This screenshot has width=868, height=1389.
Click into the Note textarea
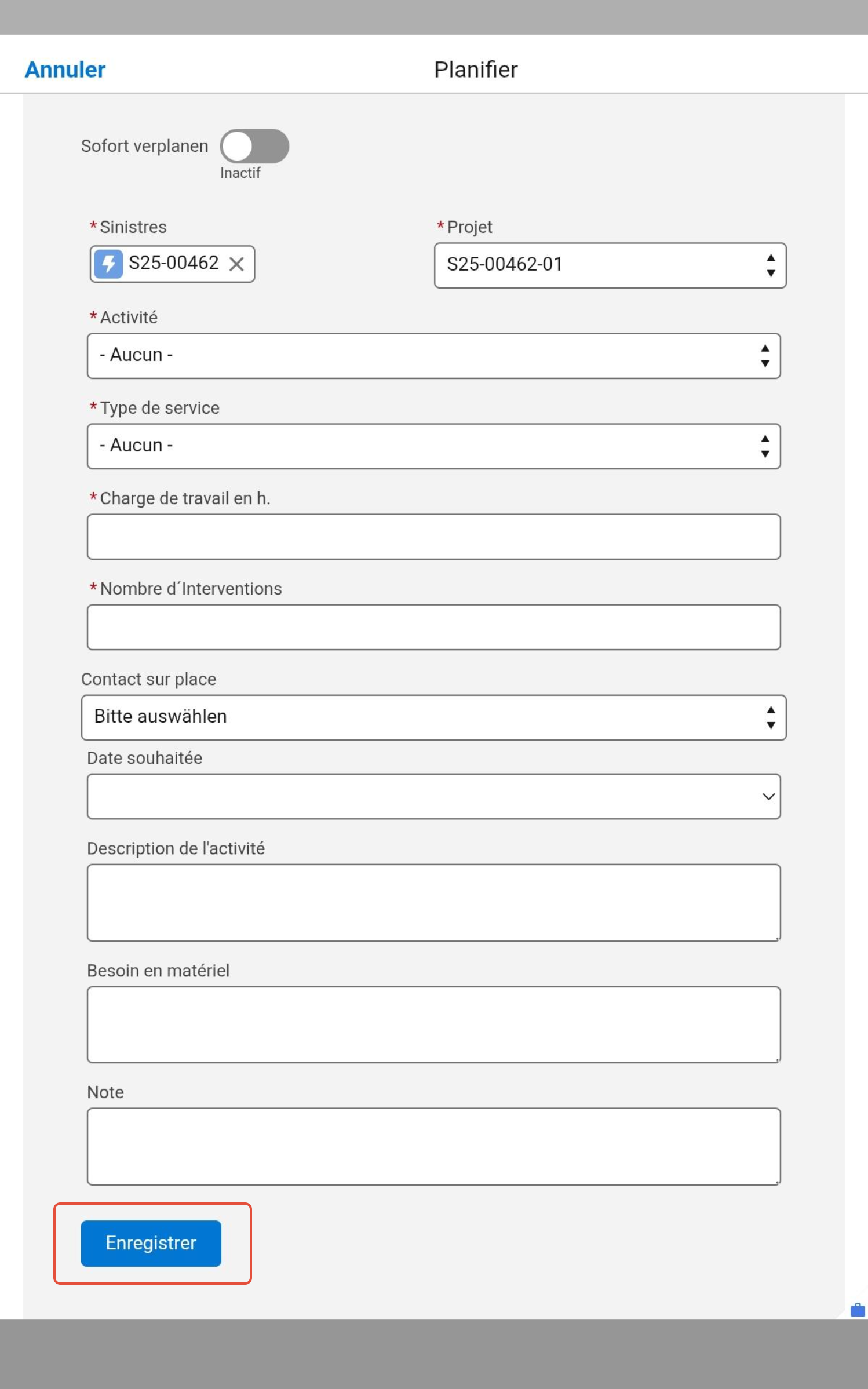pyautogui.click(x=434, y=1147)
